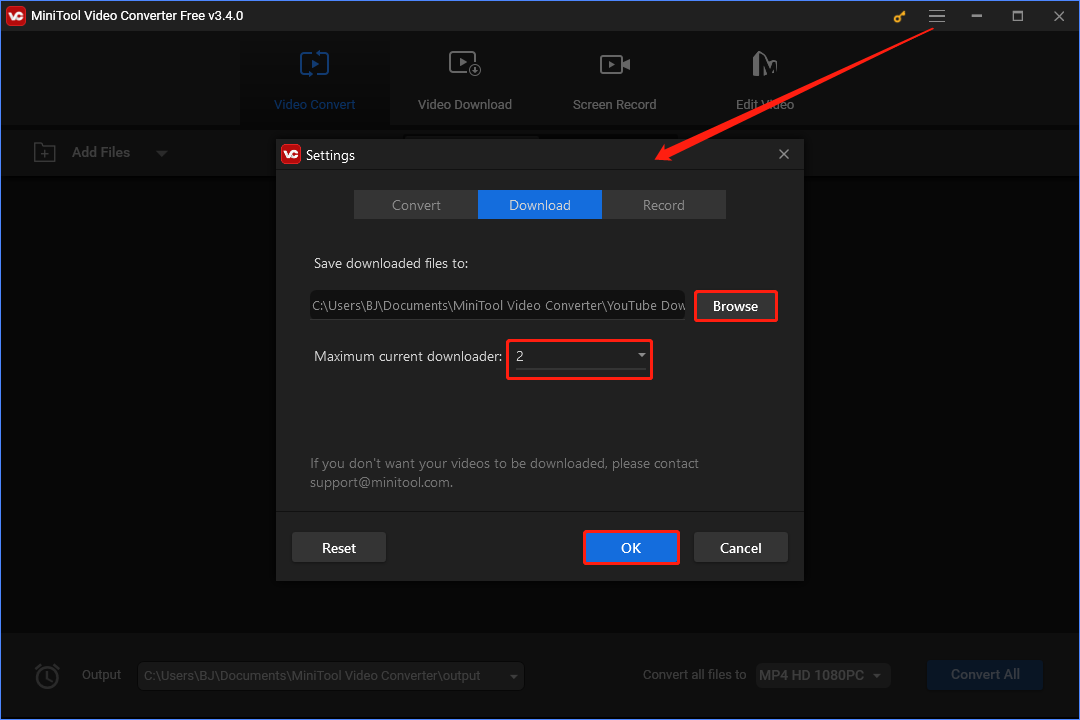Switch to the Record settings tab
This screenshot has width=1080, height=720.
coord(664,205)
